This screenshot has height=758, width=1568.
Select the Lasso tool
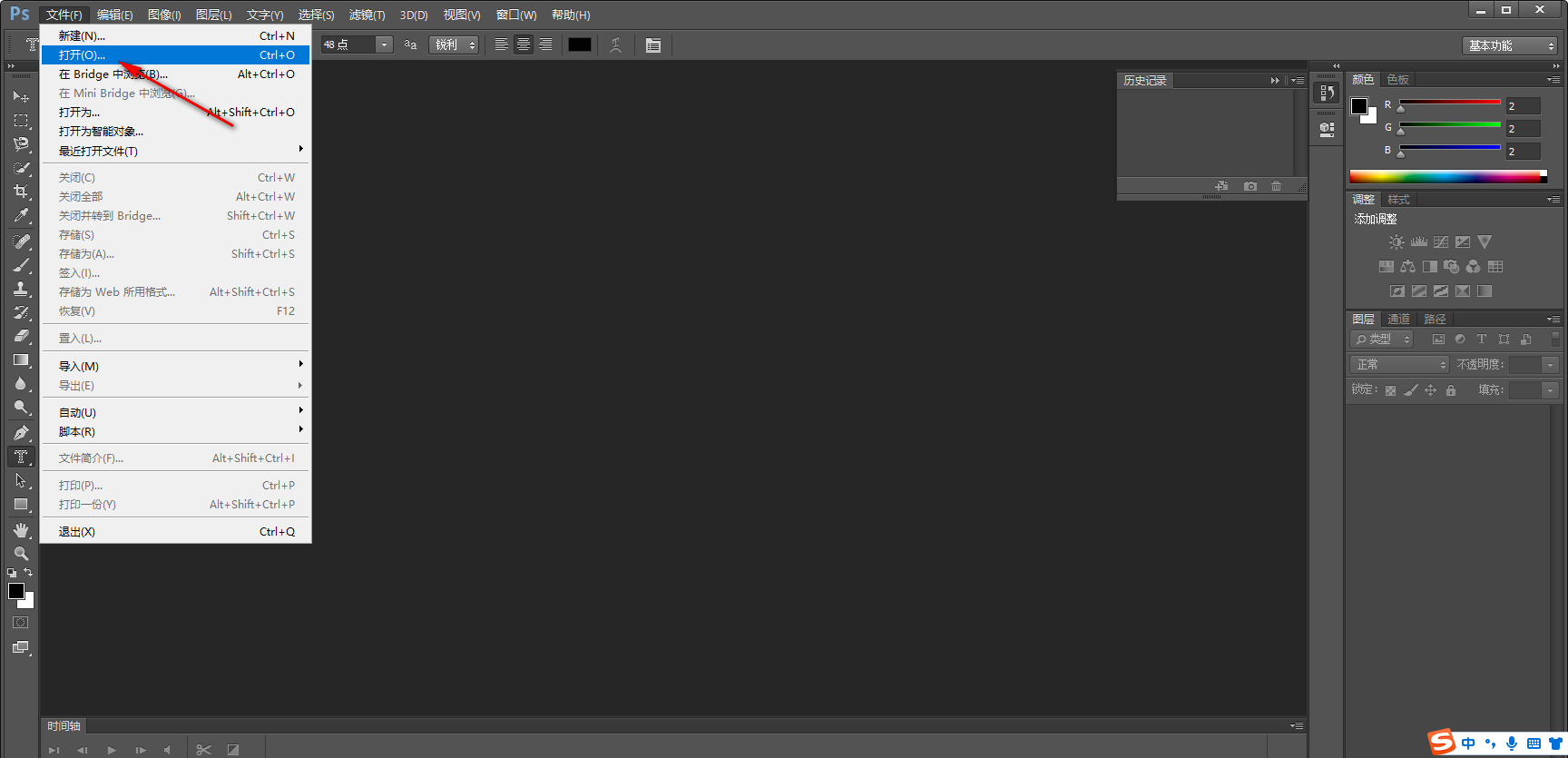point(21,143)
